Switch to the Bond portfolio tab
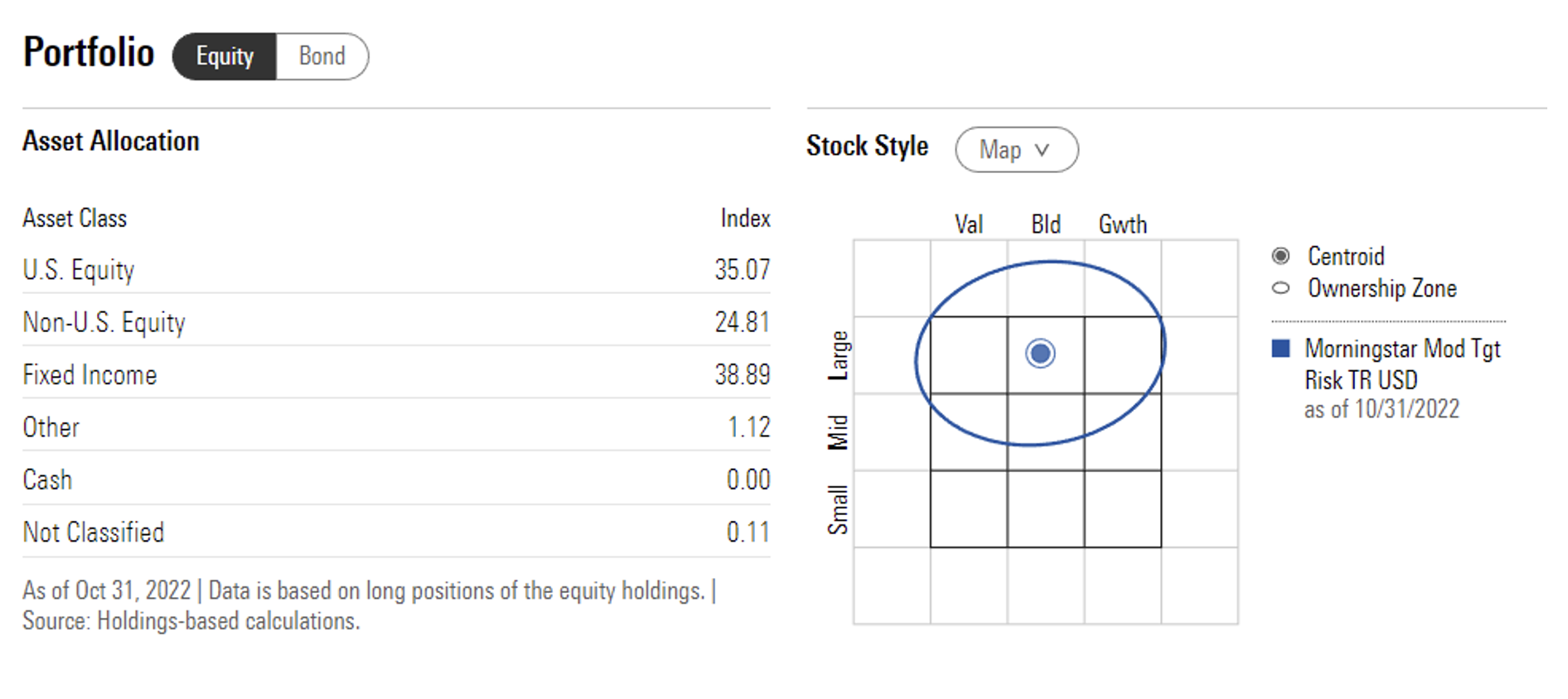This screenshot has width=1568, height=699. click(x=322, y=56)
